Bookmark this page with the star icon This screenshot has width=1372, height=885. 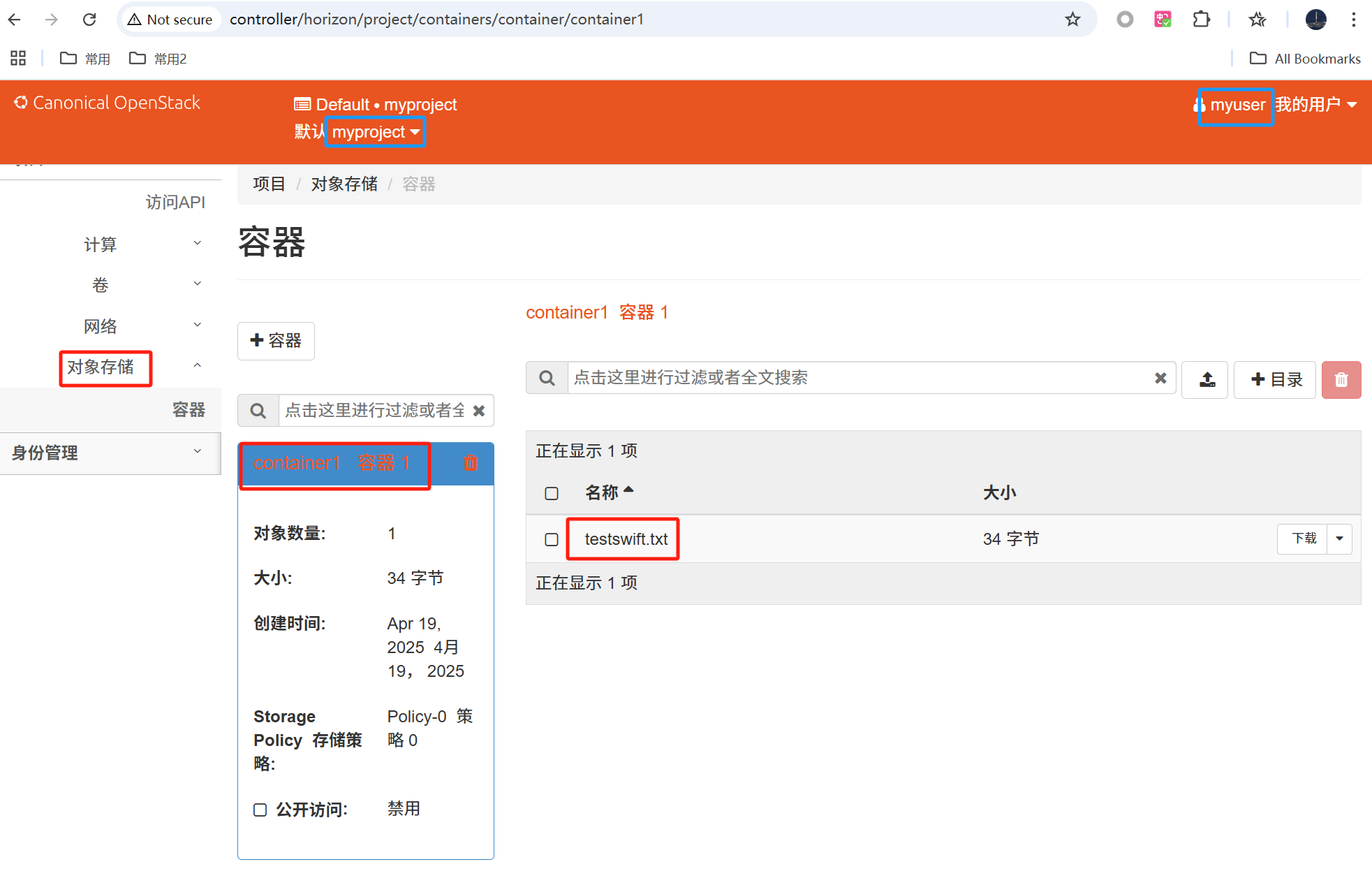1072,20
